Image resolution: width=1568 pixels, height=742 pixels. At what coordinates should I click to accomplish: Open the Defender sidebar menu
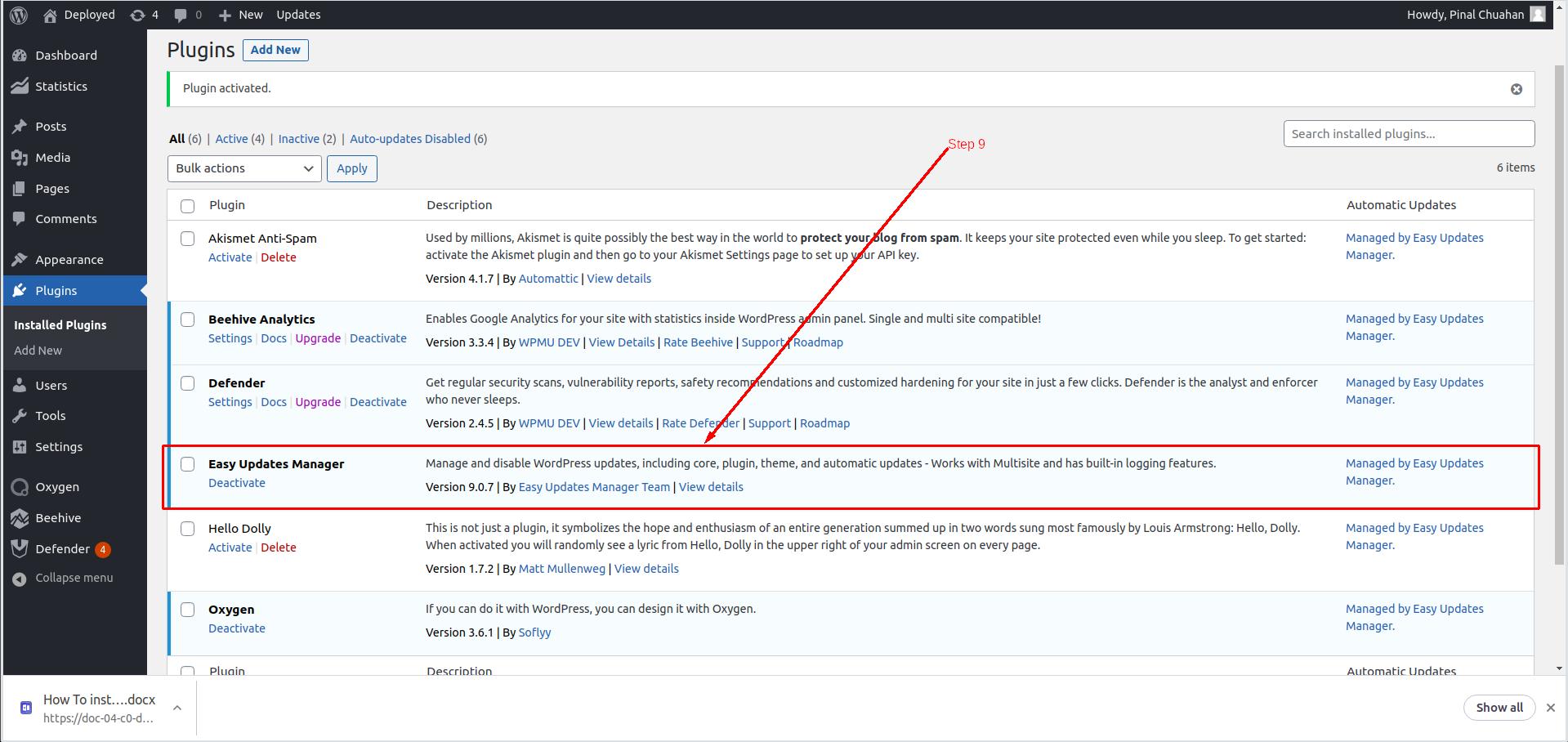(63, 548)
